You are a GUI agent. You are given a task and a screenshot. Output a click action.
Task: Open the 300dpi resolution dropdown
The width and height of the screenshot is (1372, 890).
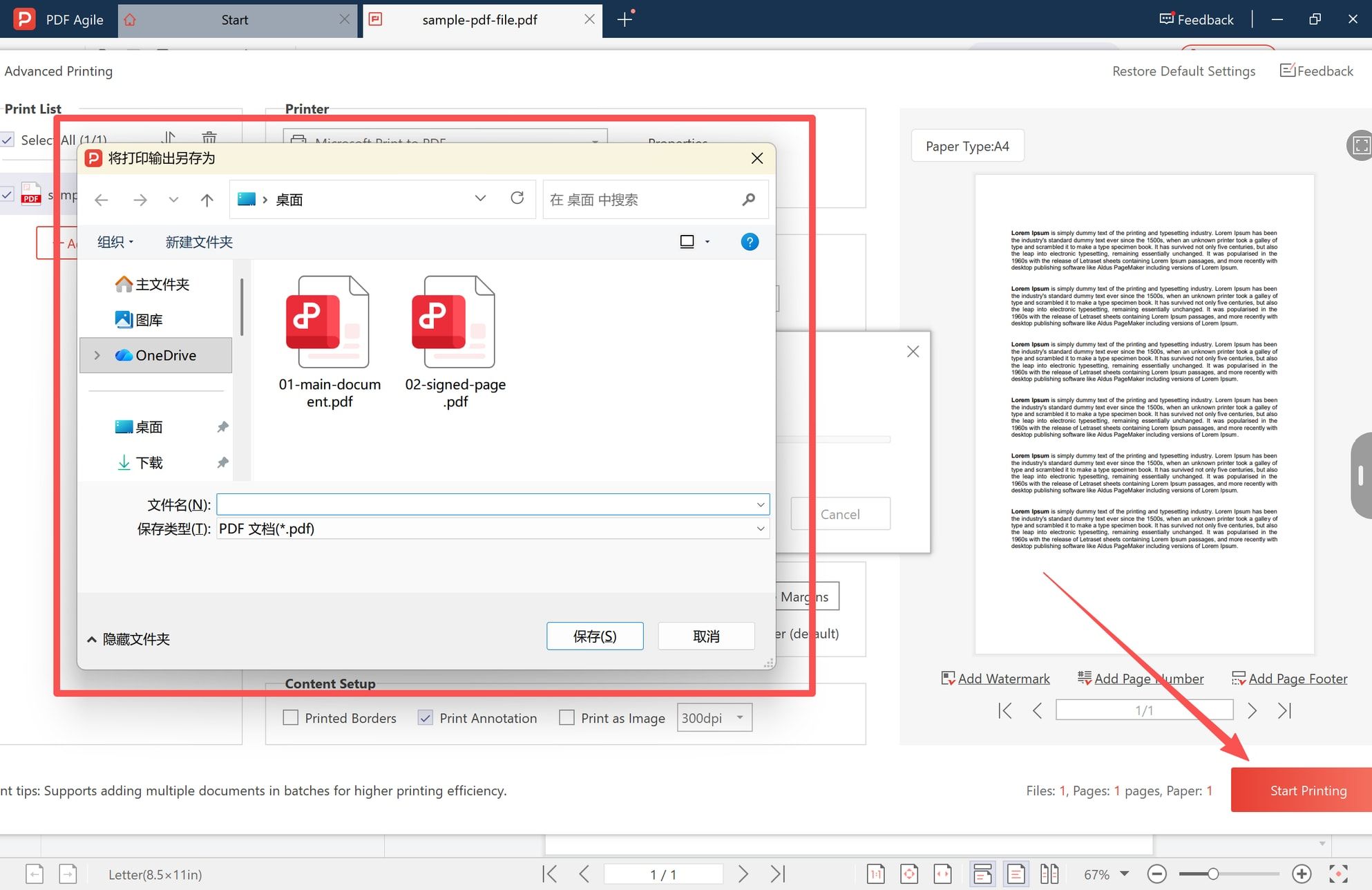pos(714,718)
